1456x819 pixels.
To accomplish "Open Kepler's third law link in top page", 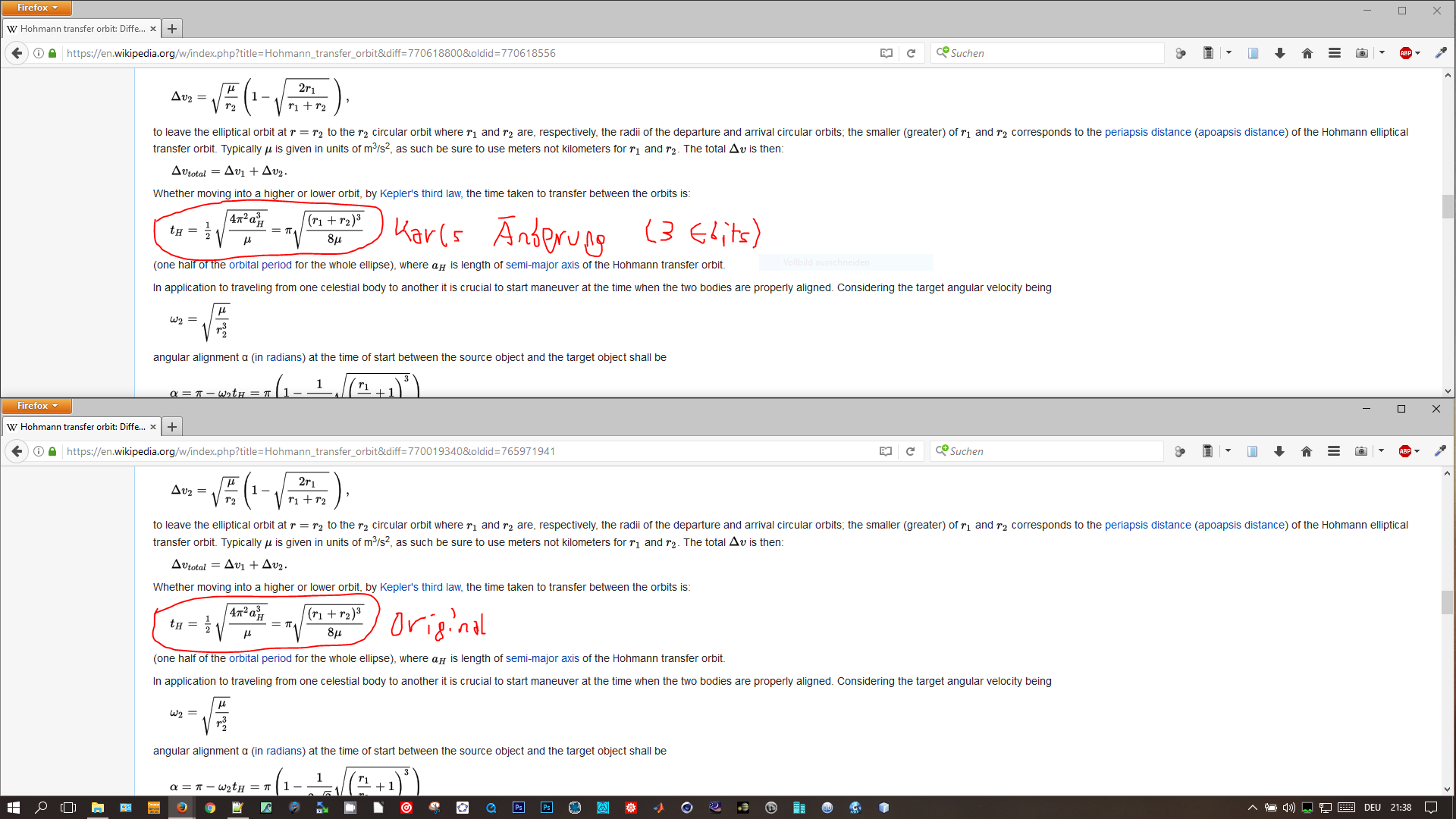I will (420, 193).
